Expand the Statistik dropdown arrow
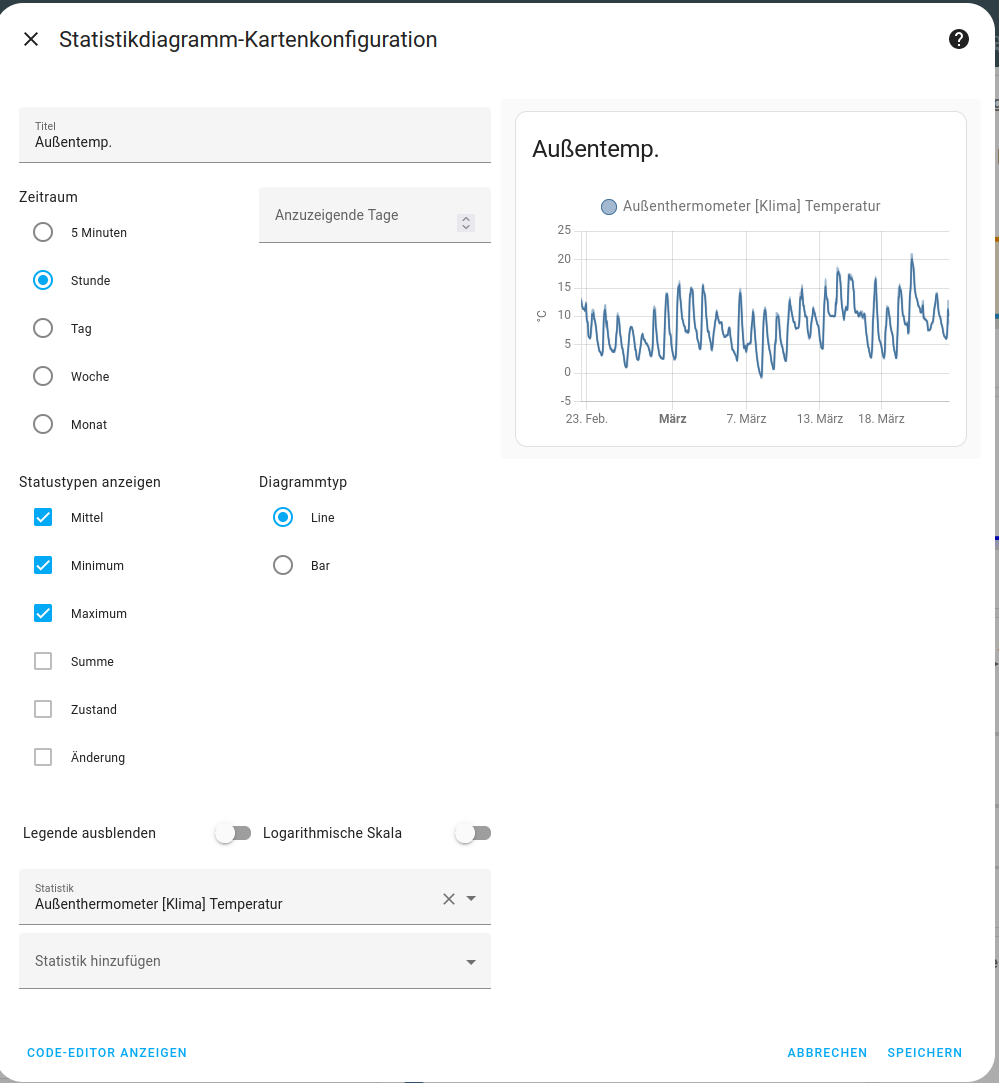Screen dimensions: 999x1083 (472, 899)
